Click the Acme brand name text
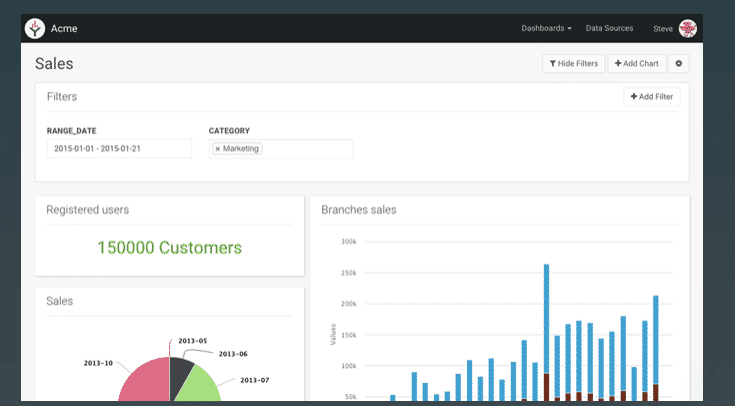This screenshot has width=735, height=406. (66, 28)
